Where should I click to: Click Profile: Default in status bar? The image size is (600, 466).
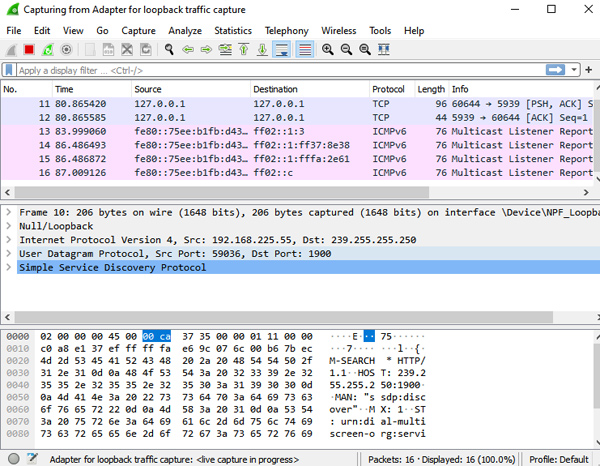(x=559, y=459)
